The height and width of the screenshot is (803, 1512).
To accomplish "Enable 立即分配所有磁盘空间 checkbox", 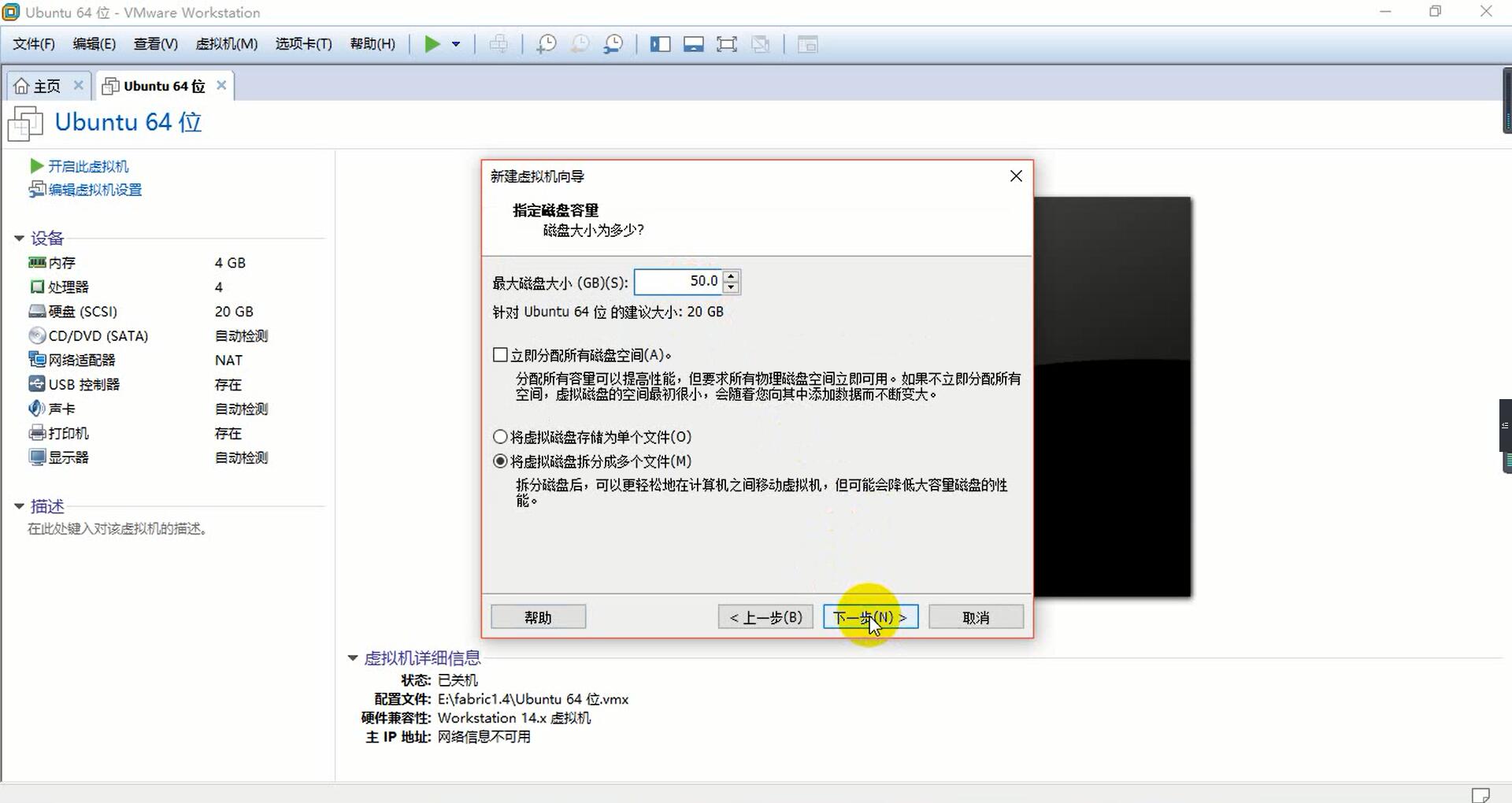I will point(500,355).
